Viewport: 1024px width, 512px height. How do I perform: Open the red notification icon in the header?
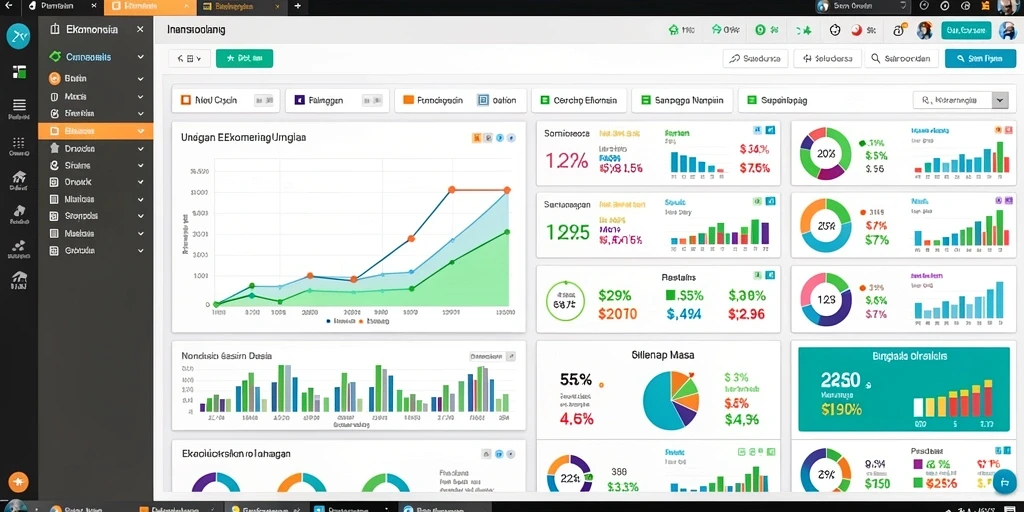pos(857,30)
